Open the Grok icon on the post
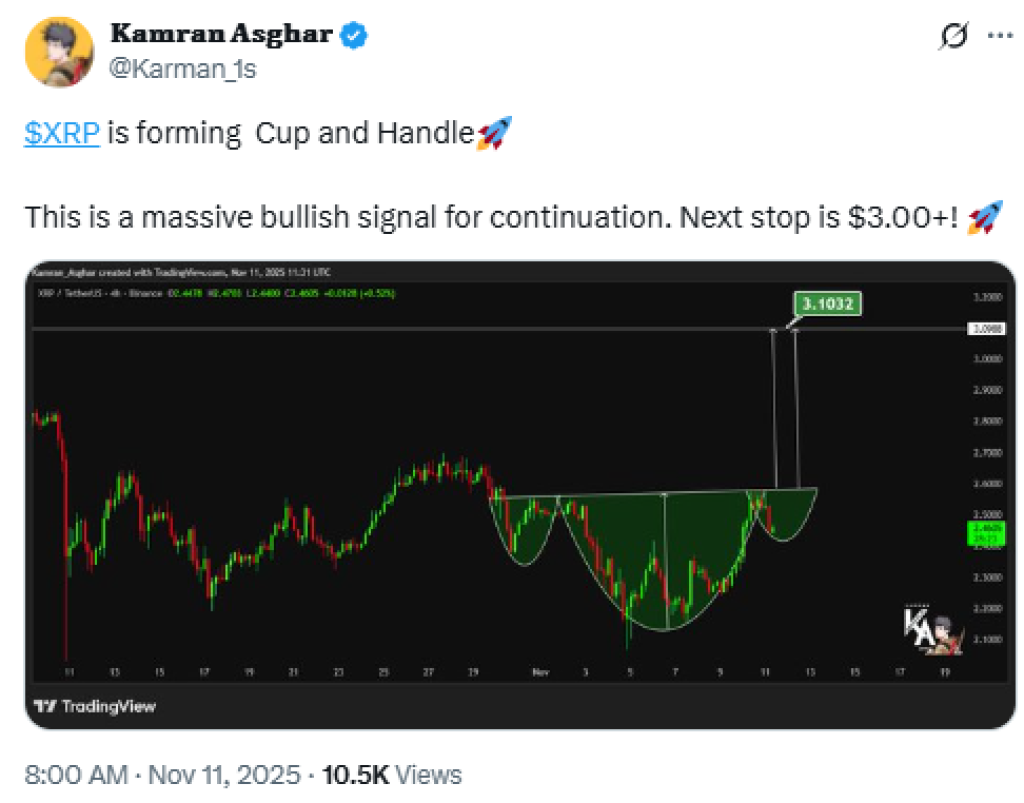The height and width of the screenshot is (803, 1024). coord(953,36)
